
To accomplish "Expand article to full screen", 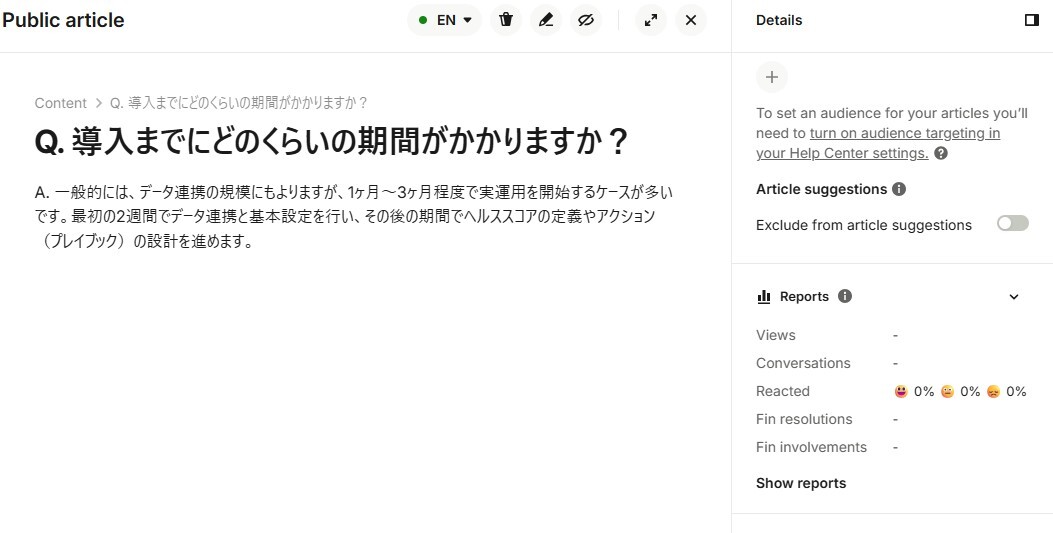I will [651, 20].
